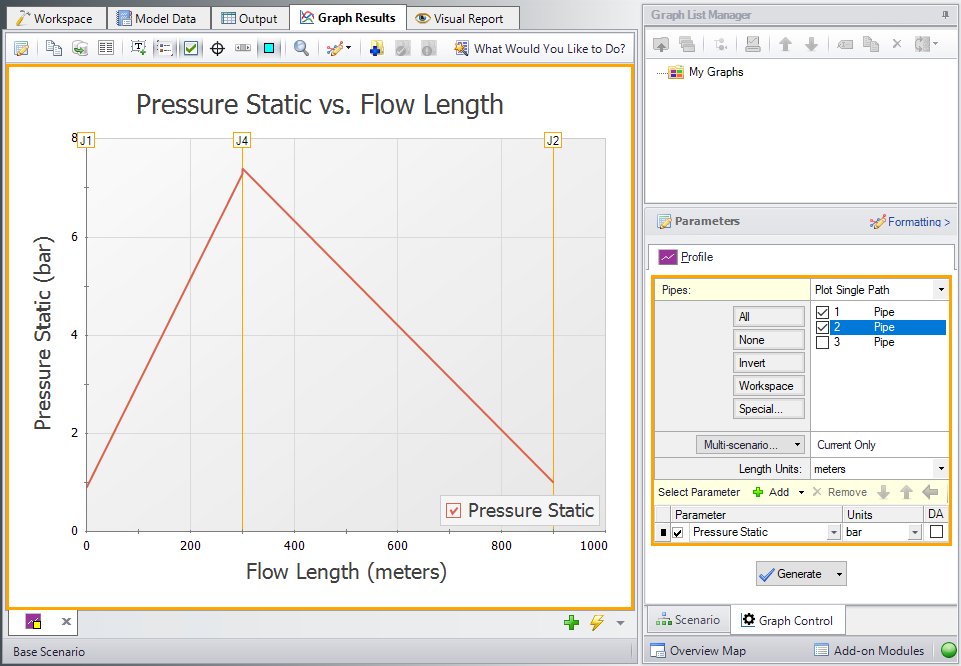Open the Overview Map panel

pyautogui.click(x=697, y=651)
